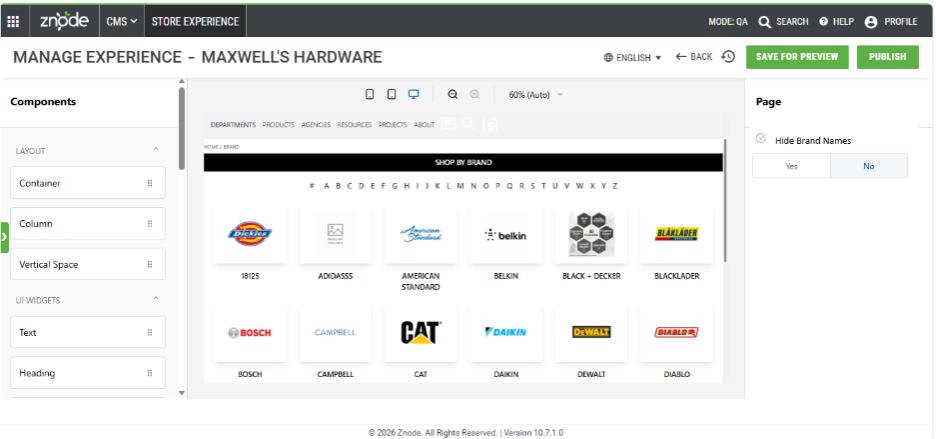Click the zoom in magnifier icon

pyautogui.click(x=475, y=94)
